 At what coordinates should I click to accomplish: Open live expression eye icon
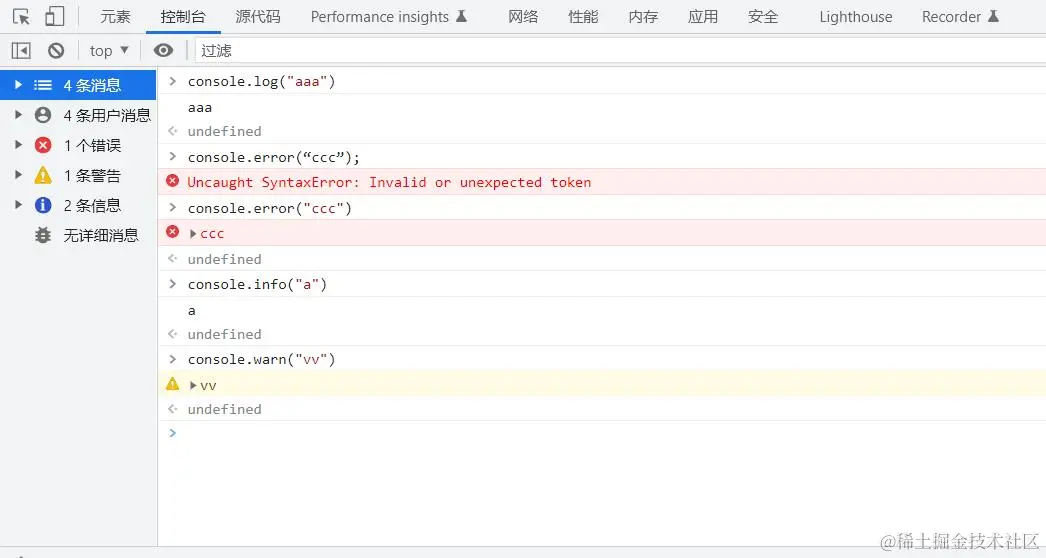point(163,50)
